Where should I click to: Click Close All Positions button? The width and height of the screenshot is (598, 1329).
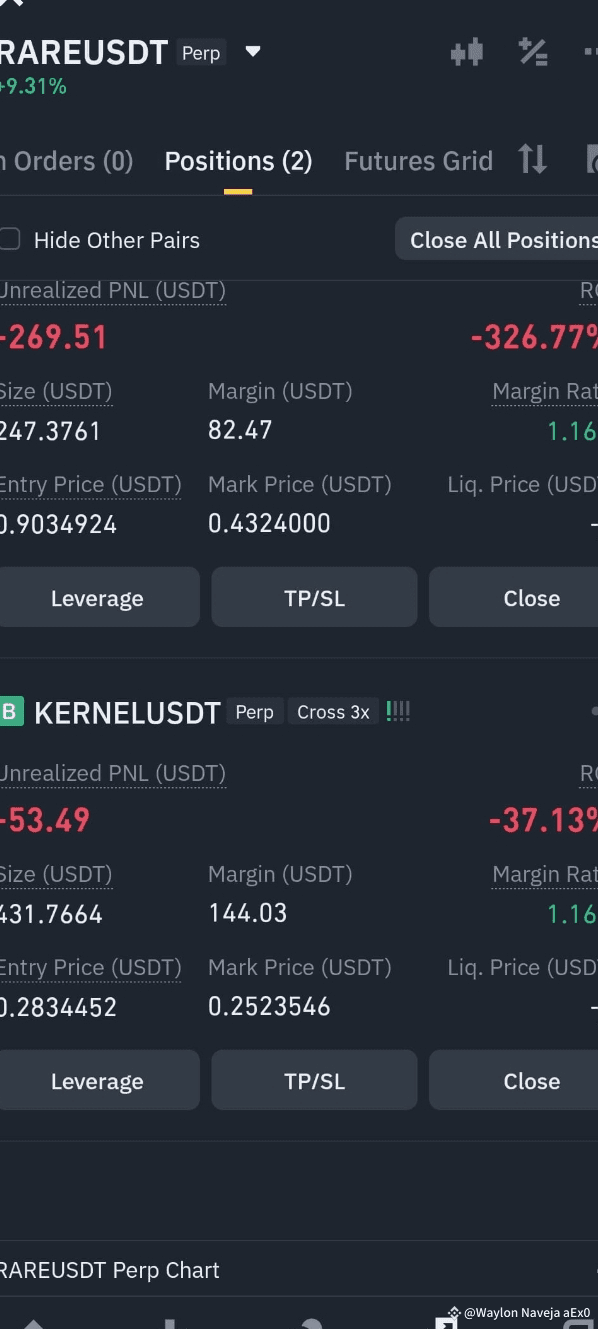(x=497, y=240)
